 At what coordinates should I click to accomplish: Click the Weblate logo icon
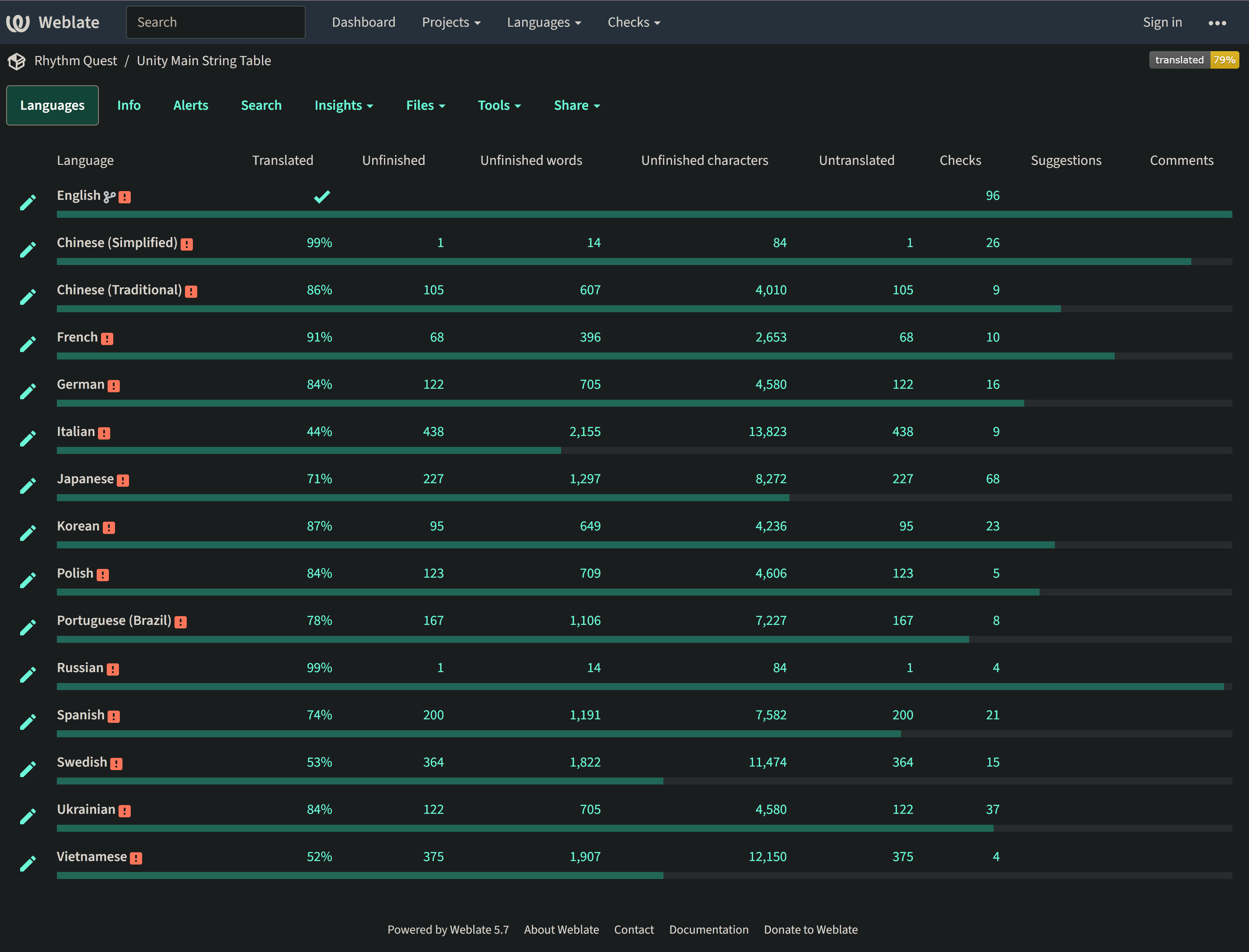[x=17, y=23]
